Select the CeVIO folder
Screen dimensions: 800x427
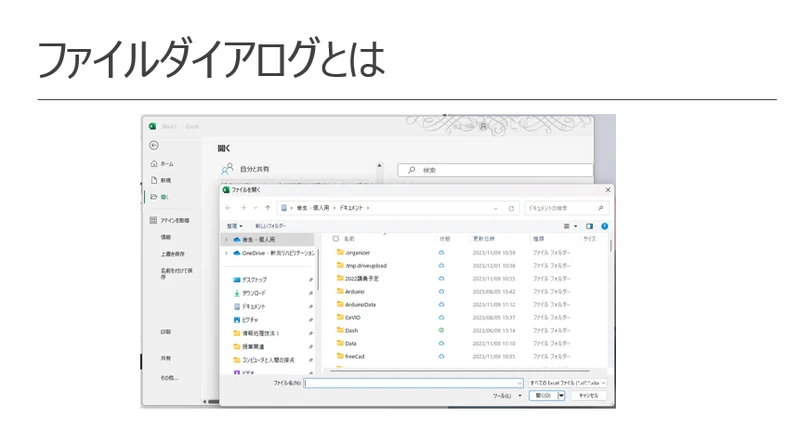tap(348, 317)
